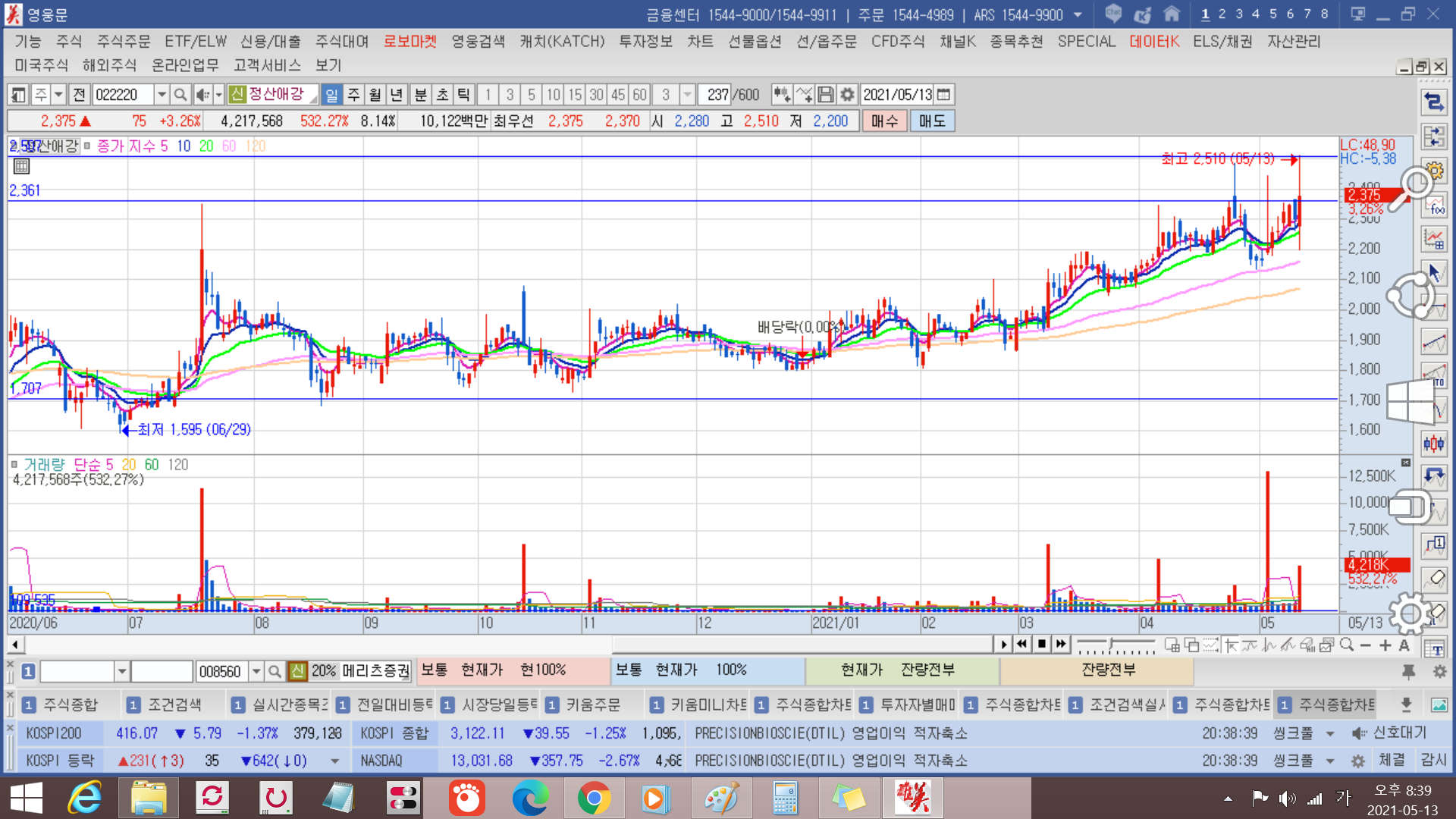The image size is (1456, 819).
Task: Open the stock code 022220 dropdown arrow
Action: point(162,95)
